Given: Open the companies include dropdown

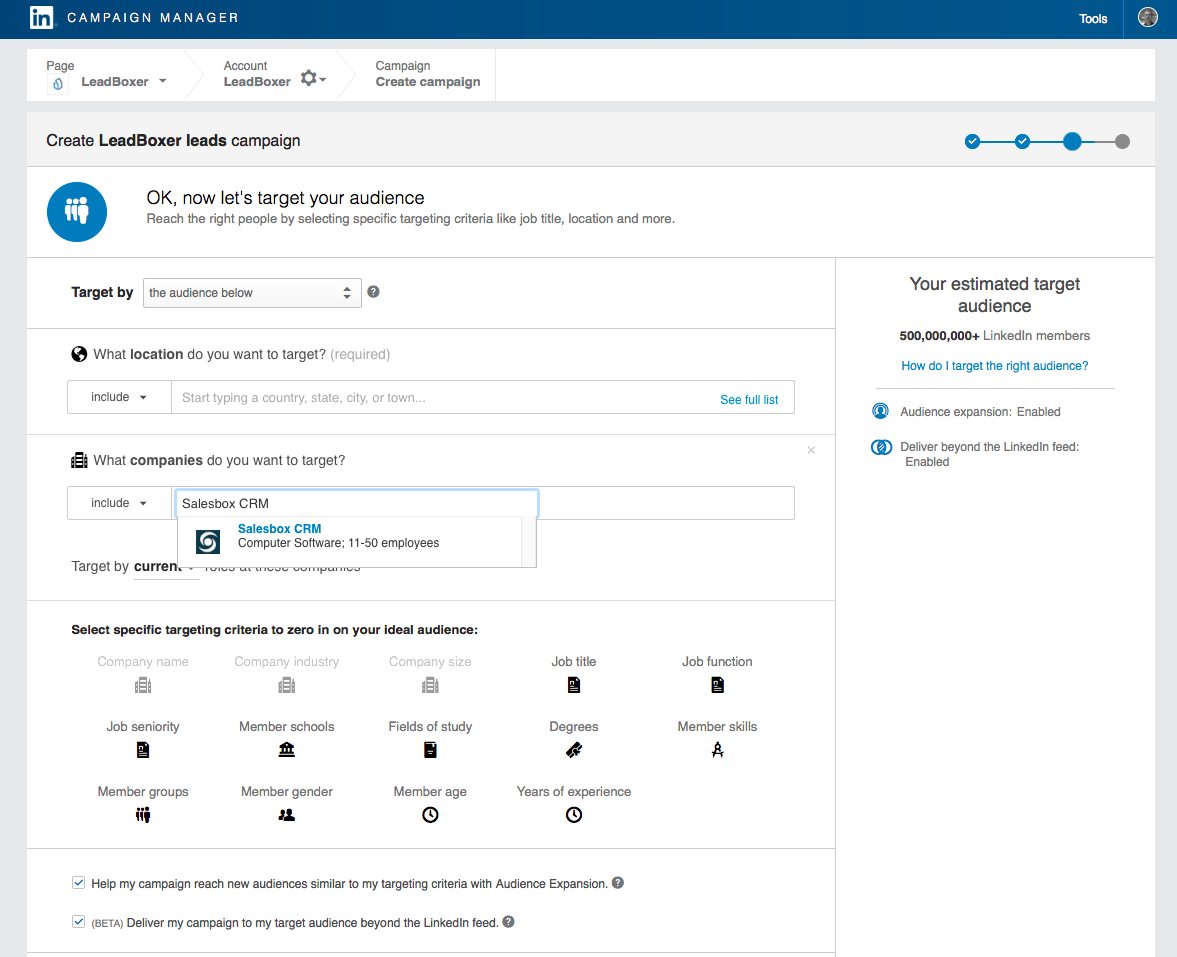Looking at the screenshot, I should 119,503.
